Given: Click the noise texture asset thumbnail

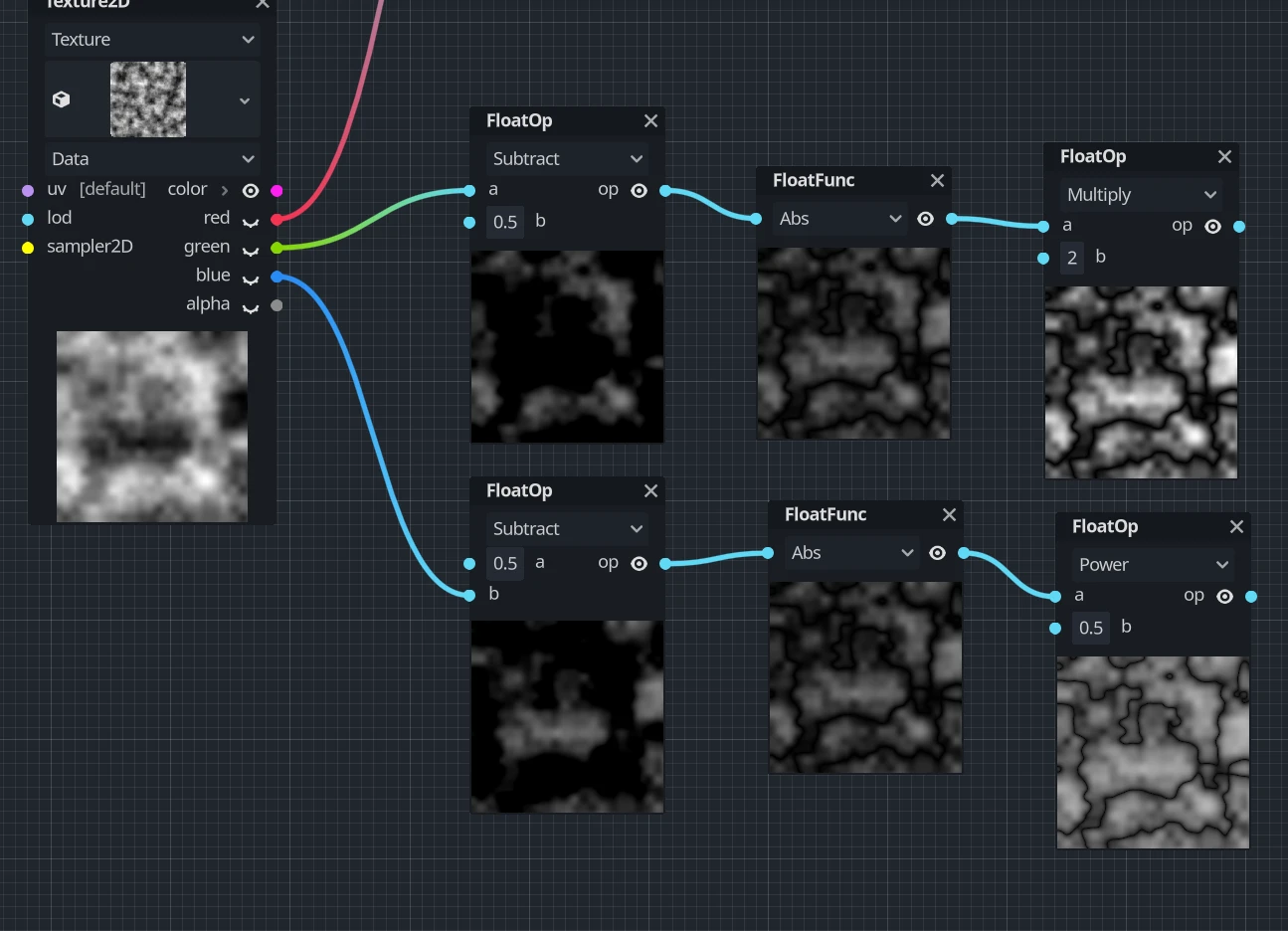Looking at the screenshot, I should [148, 99].
